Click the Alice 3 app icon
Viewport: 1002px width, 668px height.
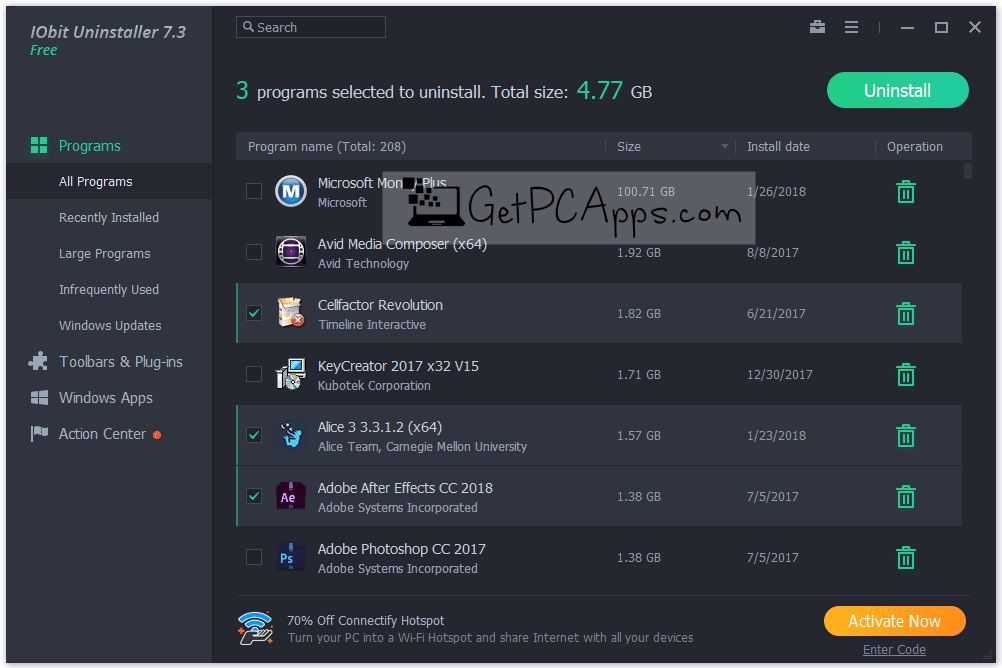[x=291, y=435]
